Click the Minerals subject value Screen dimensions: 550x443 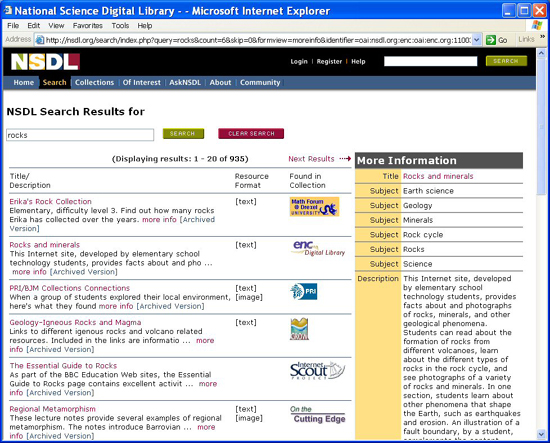click(x=418, y=220)
